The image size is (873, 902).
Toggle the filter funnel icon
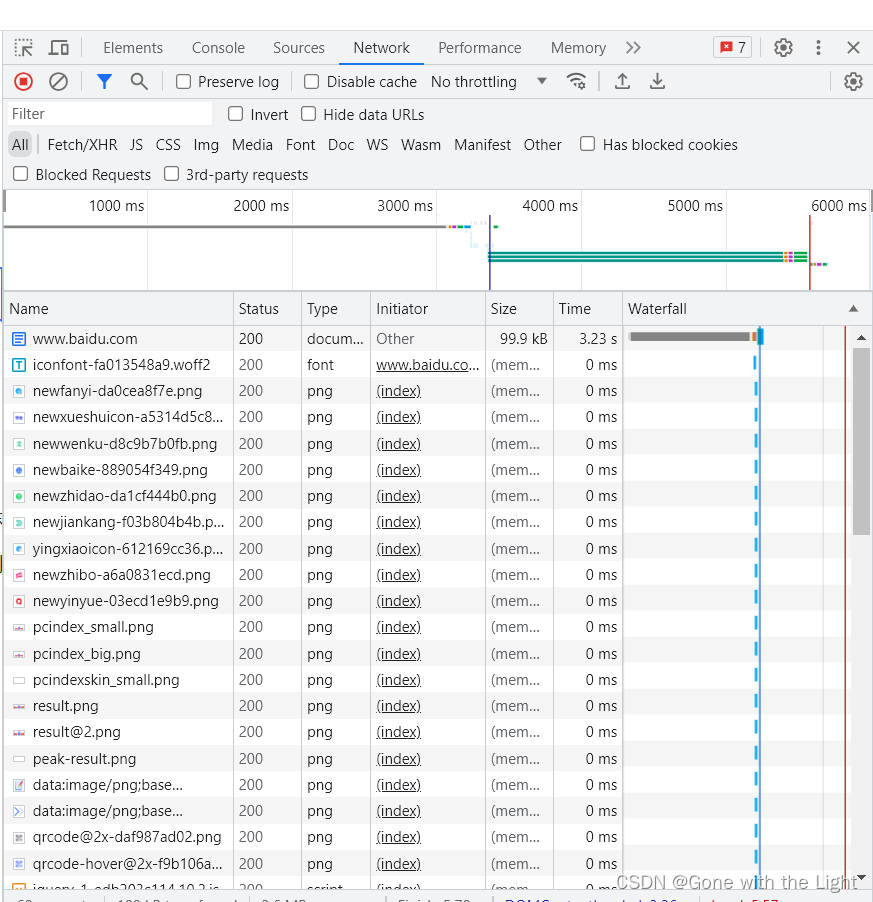[x=104, y=82]
